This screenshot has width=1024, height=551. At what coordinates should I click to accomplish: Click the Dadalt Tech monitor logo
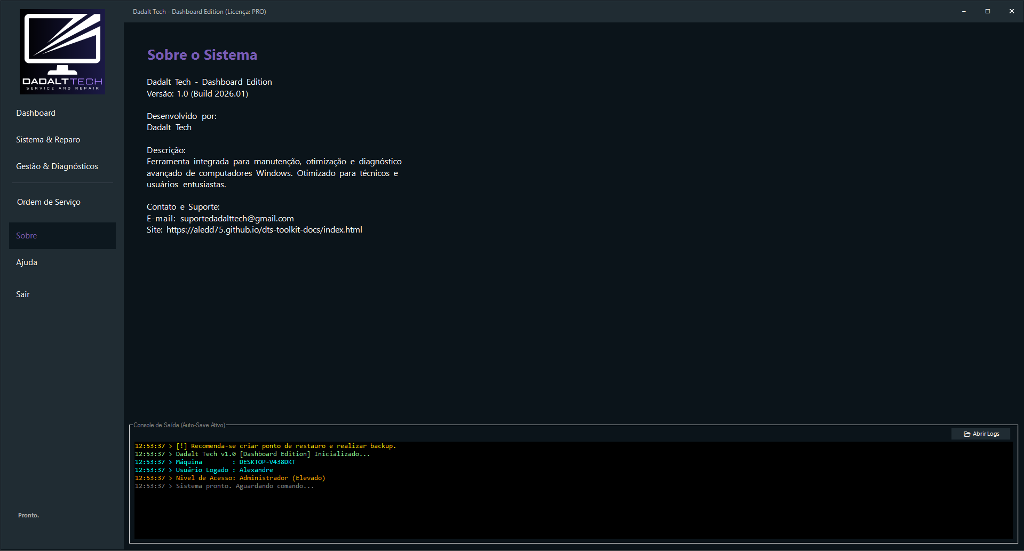click(62, 52)
